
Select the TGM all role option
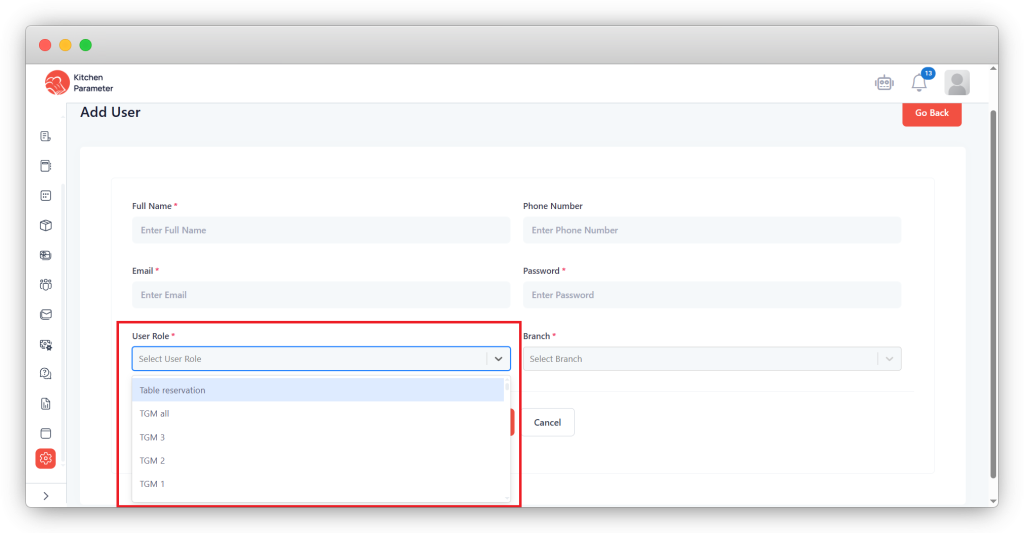pyautogui.click(x=317, y=413)
